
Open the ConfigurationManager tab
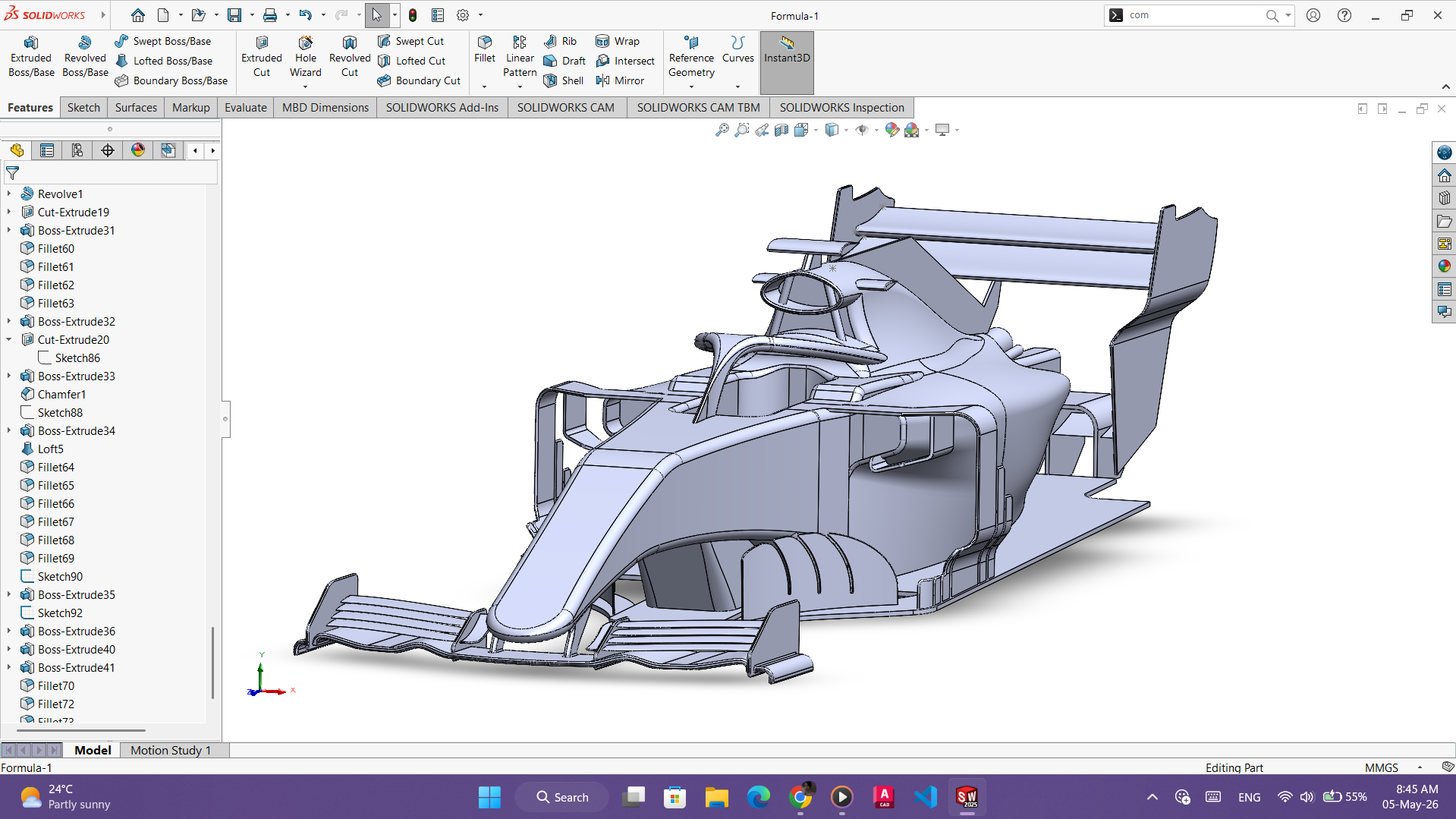[x=77, y=150]
